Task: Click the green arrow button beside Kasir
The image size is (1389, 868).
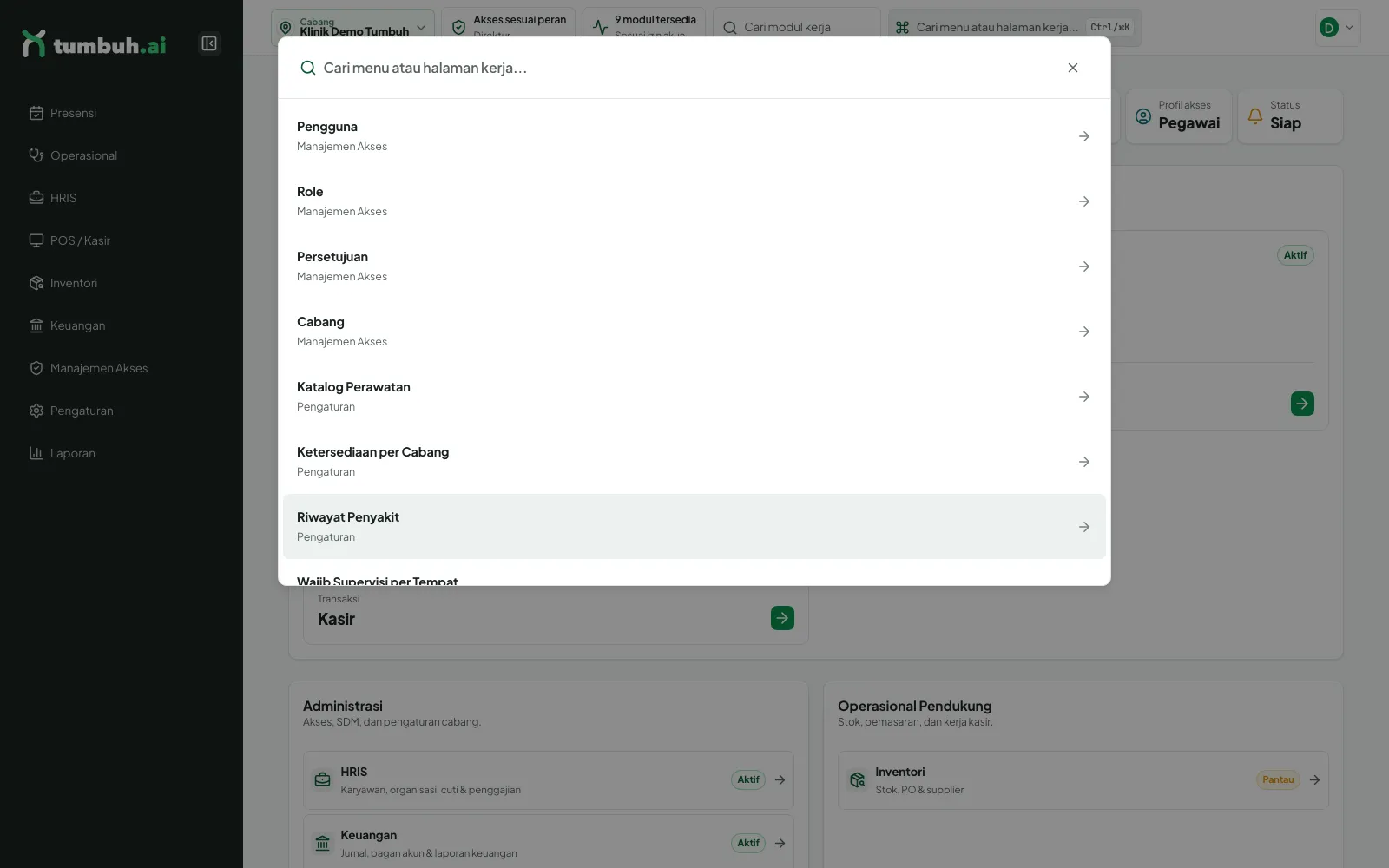Action: pos(782,618)
